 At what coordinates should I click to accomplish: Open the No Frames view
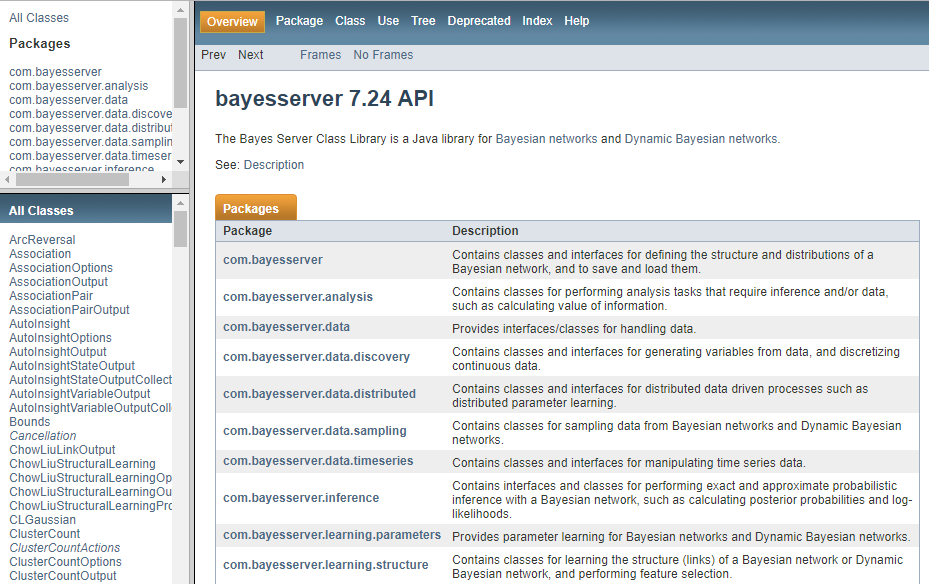(382, 54)
